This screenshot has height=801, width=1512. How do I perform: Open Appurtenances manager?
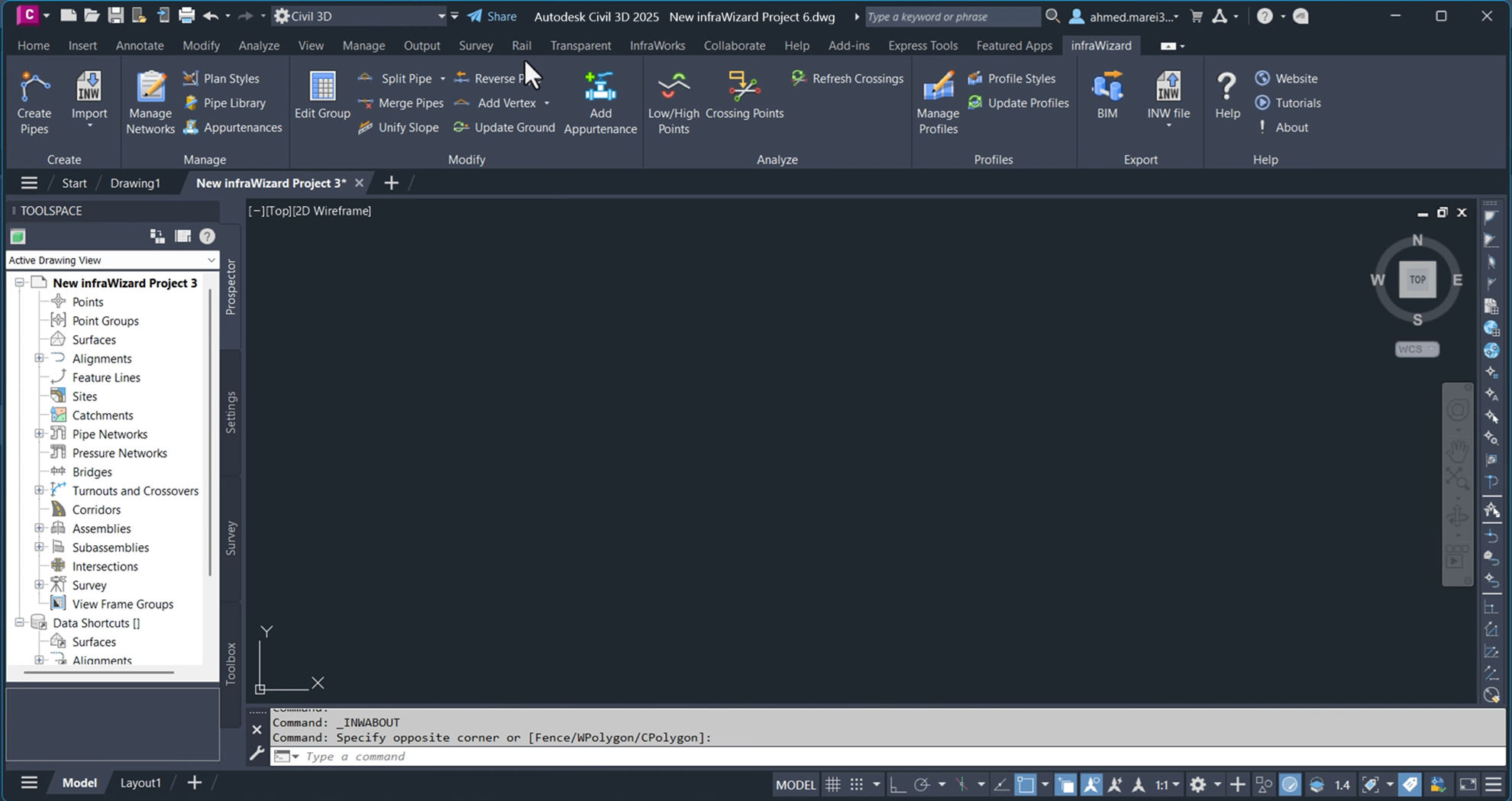point(233,127)
